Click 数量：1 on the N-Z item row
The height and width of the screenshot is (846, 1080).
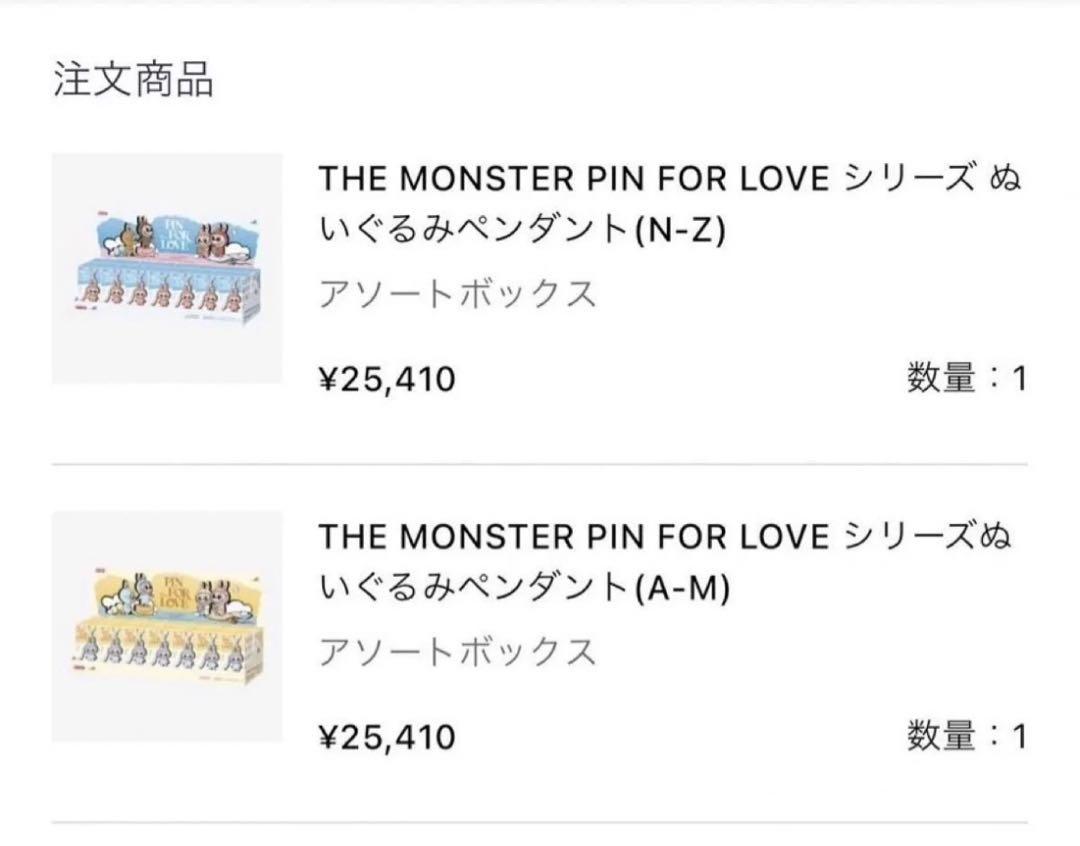pos(966,379)
